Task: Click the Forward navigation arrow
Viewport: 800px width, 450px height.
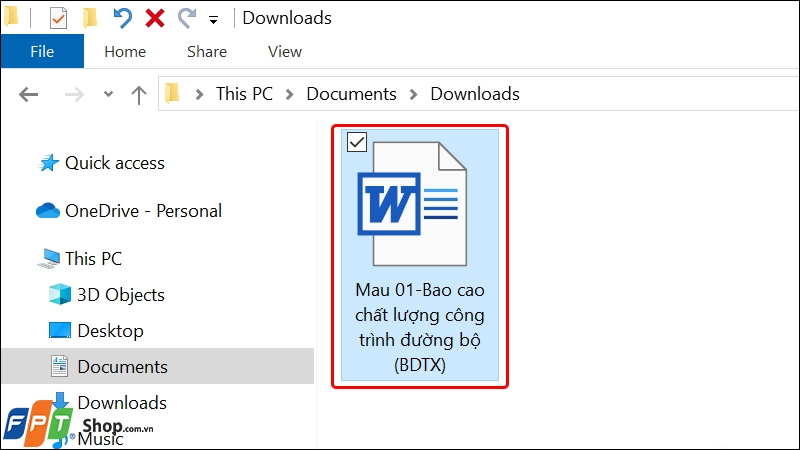Action: pyautogui.click(x=74, y=94)
